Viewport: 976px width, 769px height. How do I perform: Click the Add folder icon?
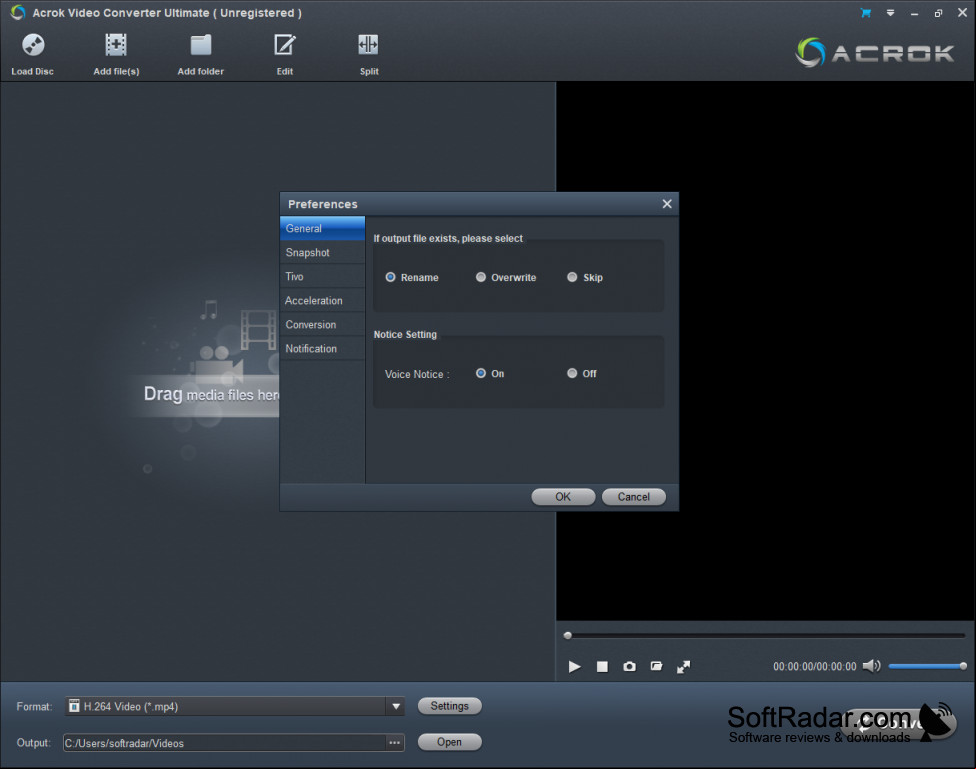(x=200, y=45)
